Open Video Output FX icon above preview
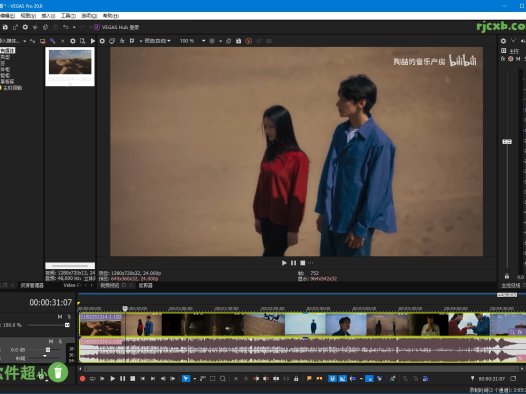The height and width of the screenshot is (394, 526). pyautogui.click(x=122, y=41)
